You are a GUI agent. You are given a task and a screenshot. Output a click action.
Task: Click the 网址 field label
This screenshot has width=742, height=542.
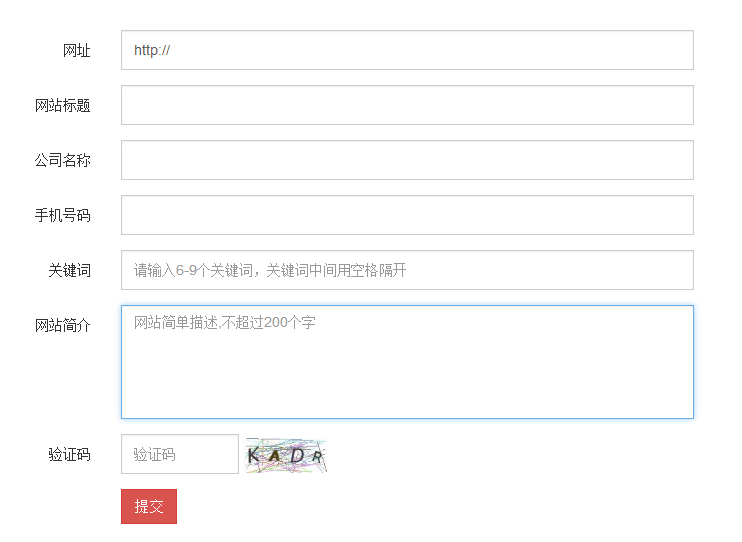[x=76, y=50]
